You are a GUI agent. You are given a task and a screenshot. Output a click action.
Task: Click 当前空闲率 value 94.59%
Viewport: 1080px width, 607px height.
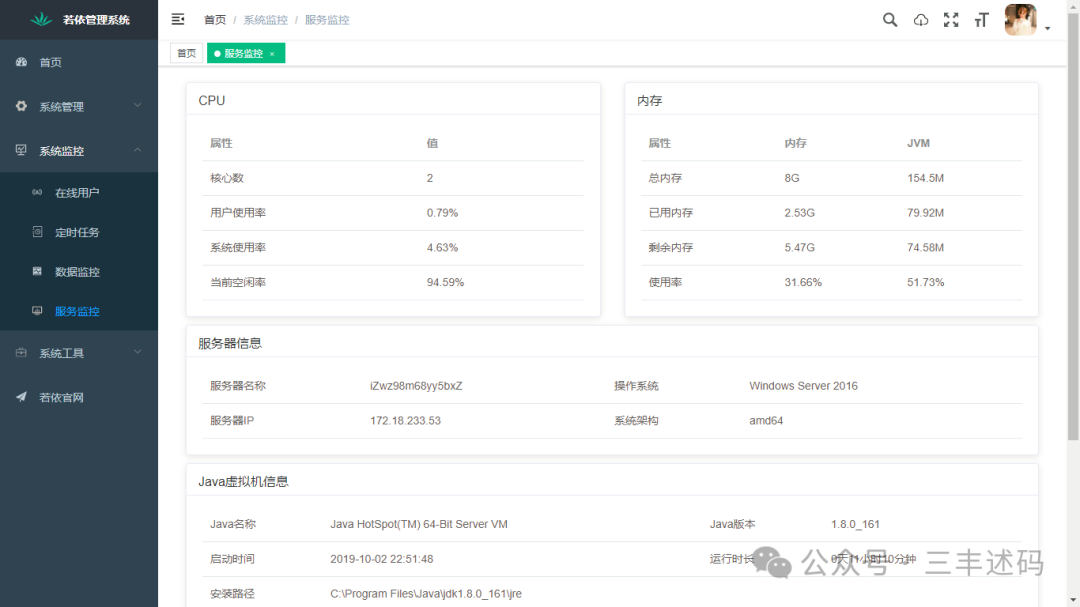point(445,282)
